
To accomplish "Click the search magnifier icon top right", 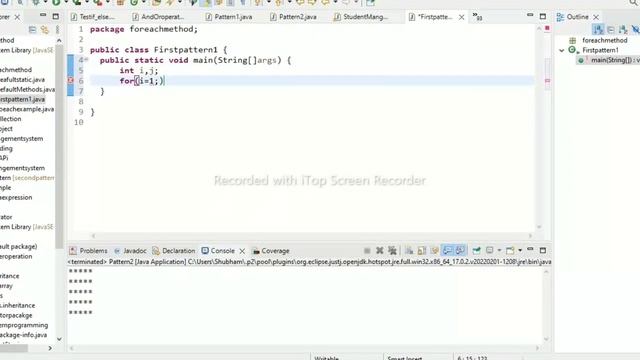I will coord(634,3).
